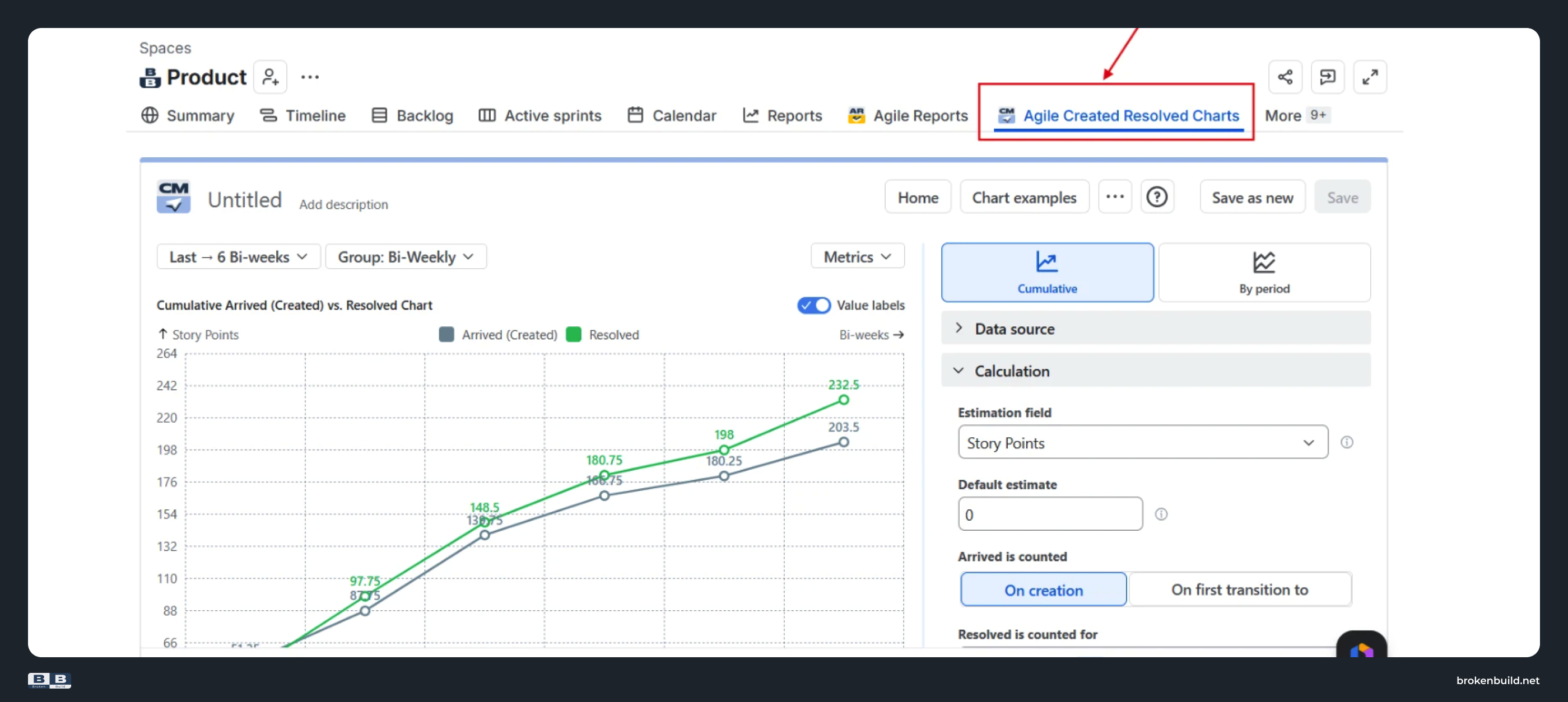Image resolution: width=1568 pixels, height=702 pixels.
Task: Click the CM chart logo beside Untitled
Action: coord(174,196)
